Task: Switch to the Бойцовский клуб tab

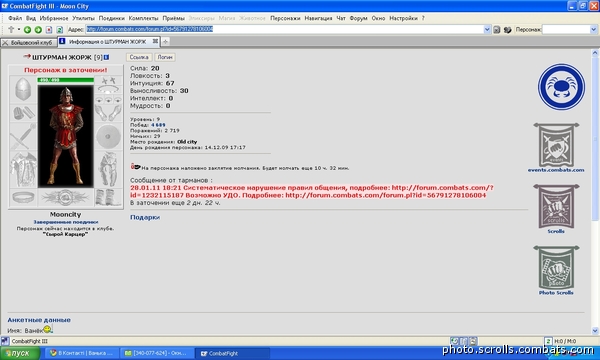Action: click(x=28, y=42)
